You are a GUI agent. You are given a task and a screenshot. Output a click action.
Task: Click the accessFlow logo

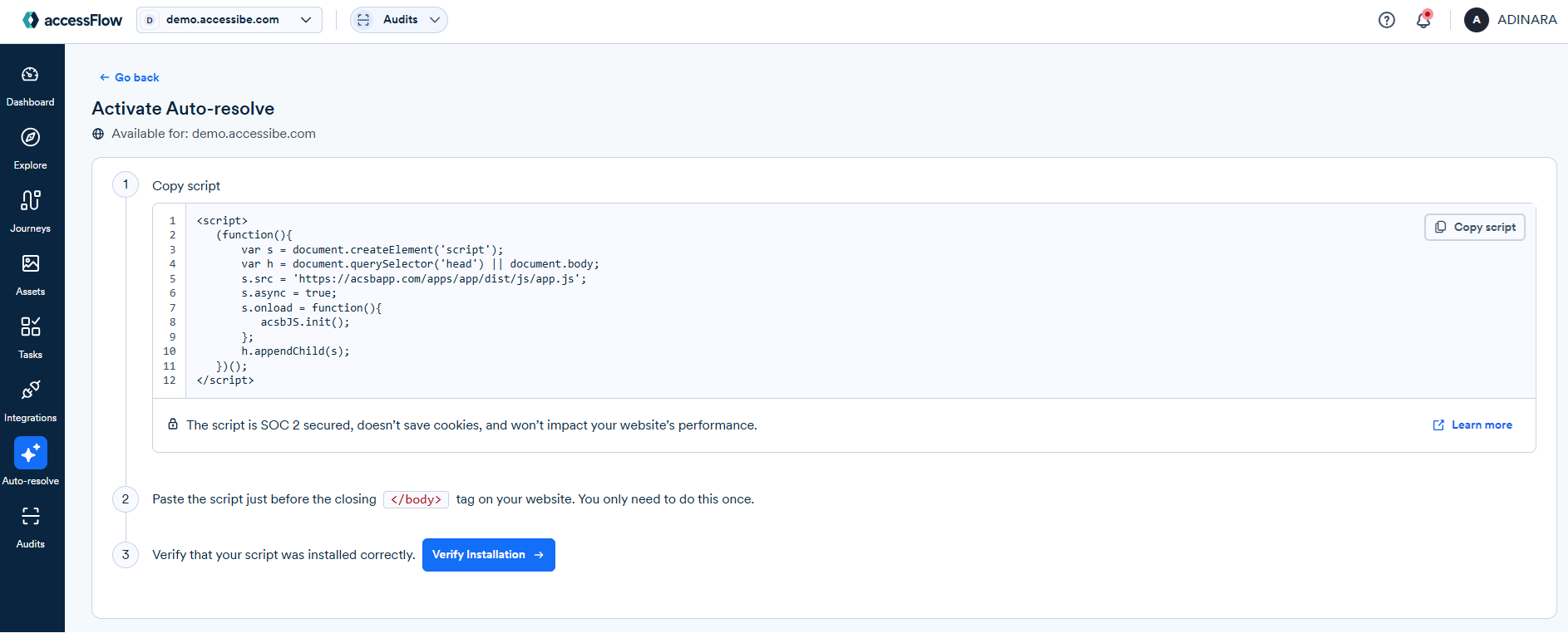[72, 20]
